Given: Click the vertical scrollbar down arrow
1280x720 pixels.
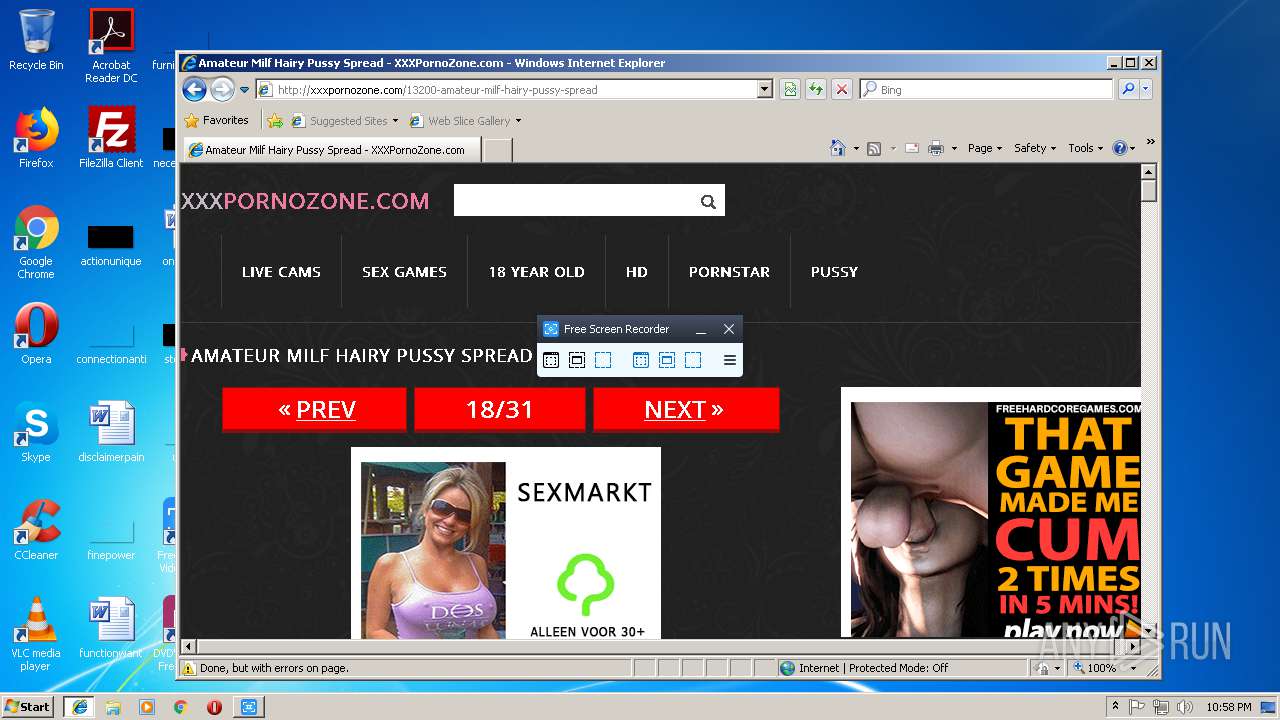Looking at the screenshot, I should click(x=1149, y=629).
